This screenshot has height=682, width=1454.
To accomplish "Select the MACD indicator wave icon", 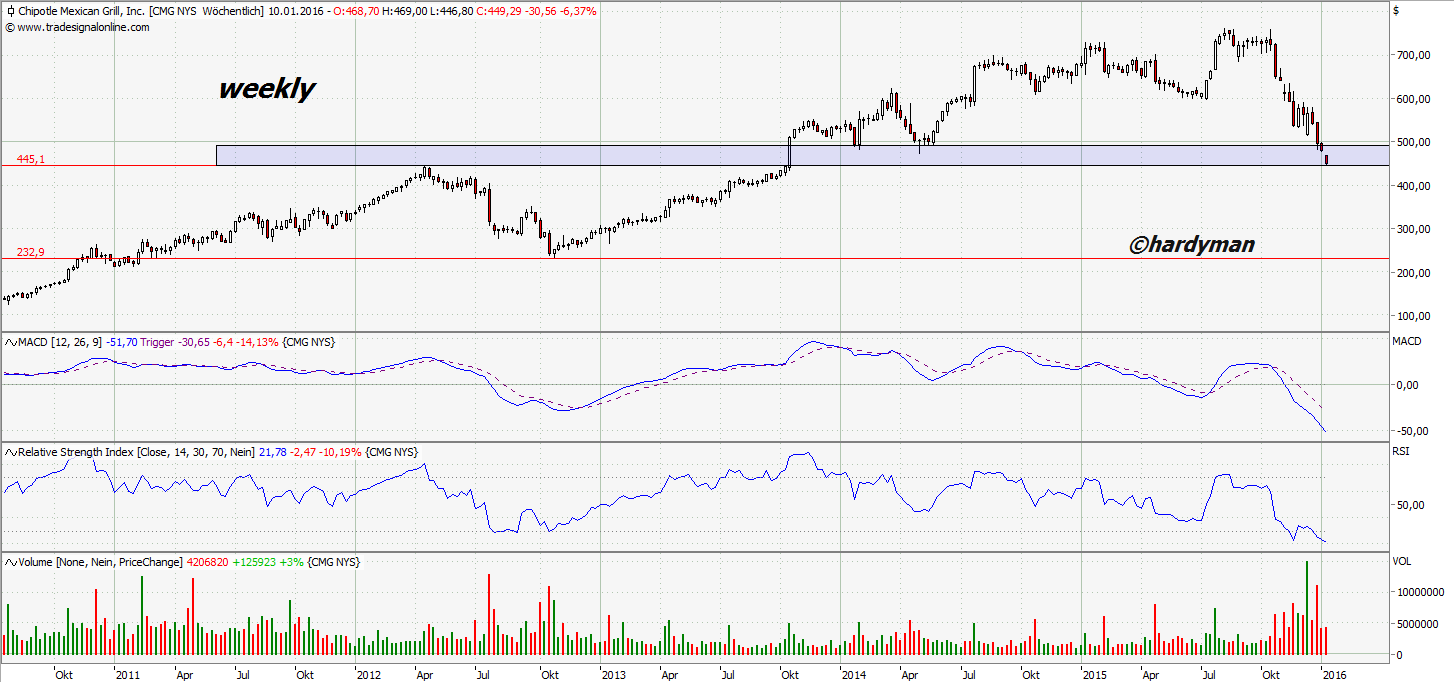I will 9,342.
